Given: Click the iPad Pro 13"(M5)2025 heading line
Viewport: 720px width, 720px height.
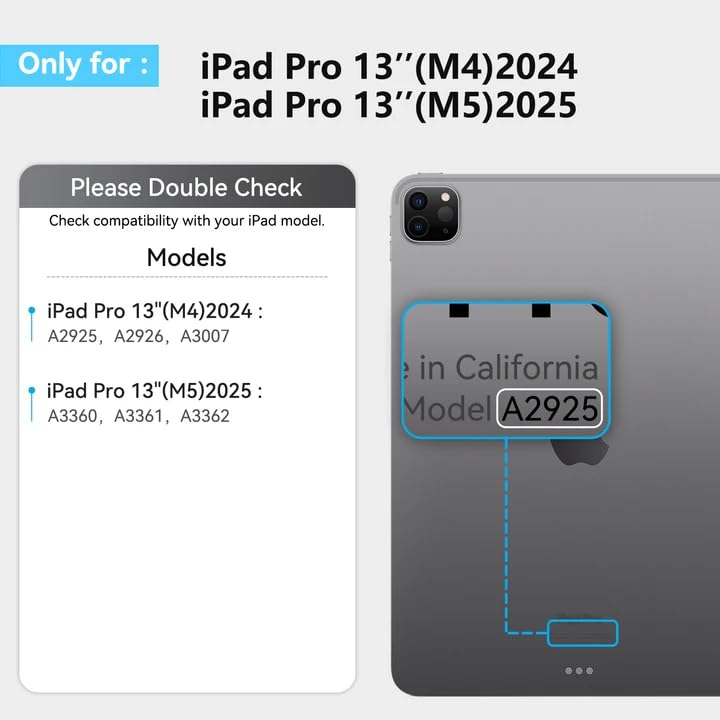Looking at the screenshot, I should pos(155,391).
